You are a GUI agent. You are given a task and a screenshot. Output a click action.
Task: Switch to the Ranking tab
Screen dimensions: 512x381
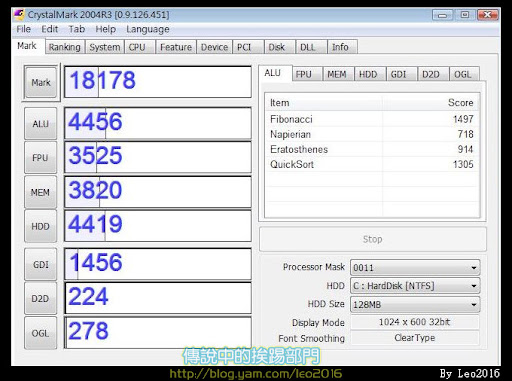point(65,47)
